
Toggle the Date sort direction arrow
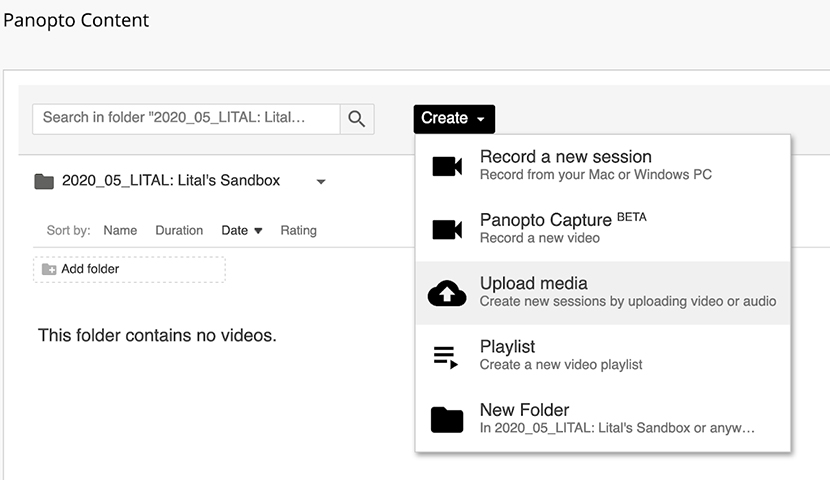click(x=258, y=231)
